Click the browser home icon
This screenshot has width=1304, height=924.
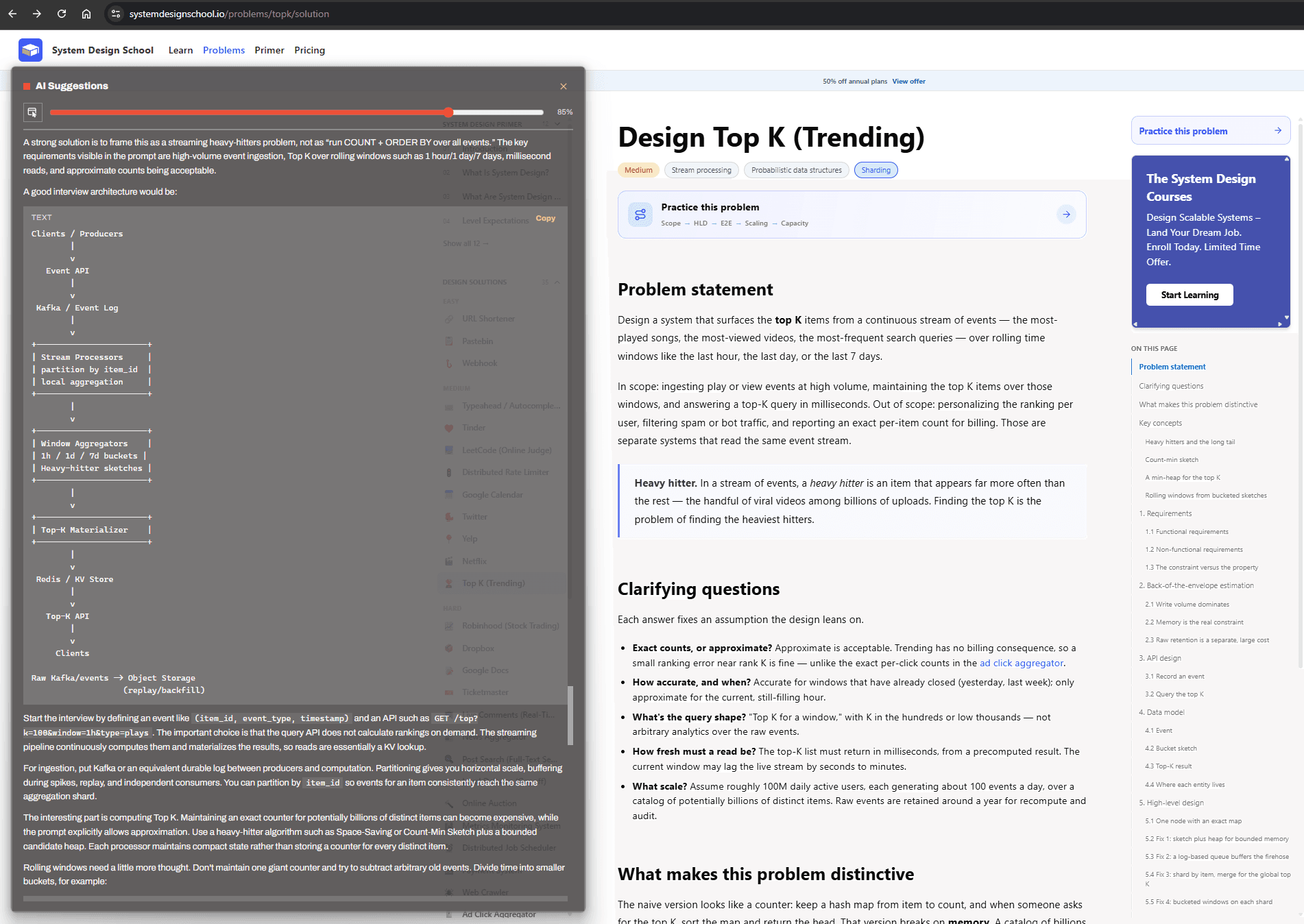click(86, 14)
